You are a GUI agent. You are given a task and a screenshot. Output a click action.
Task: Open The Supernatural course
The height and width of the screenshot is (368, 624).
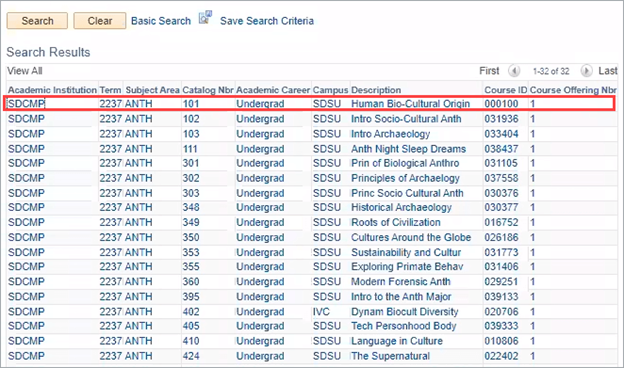[x=390, y=356]
